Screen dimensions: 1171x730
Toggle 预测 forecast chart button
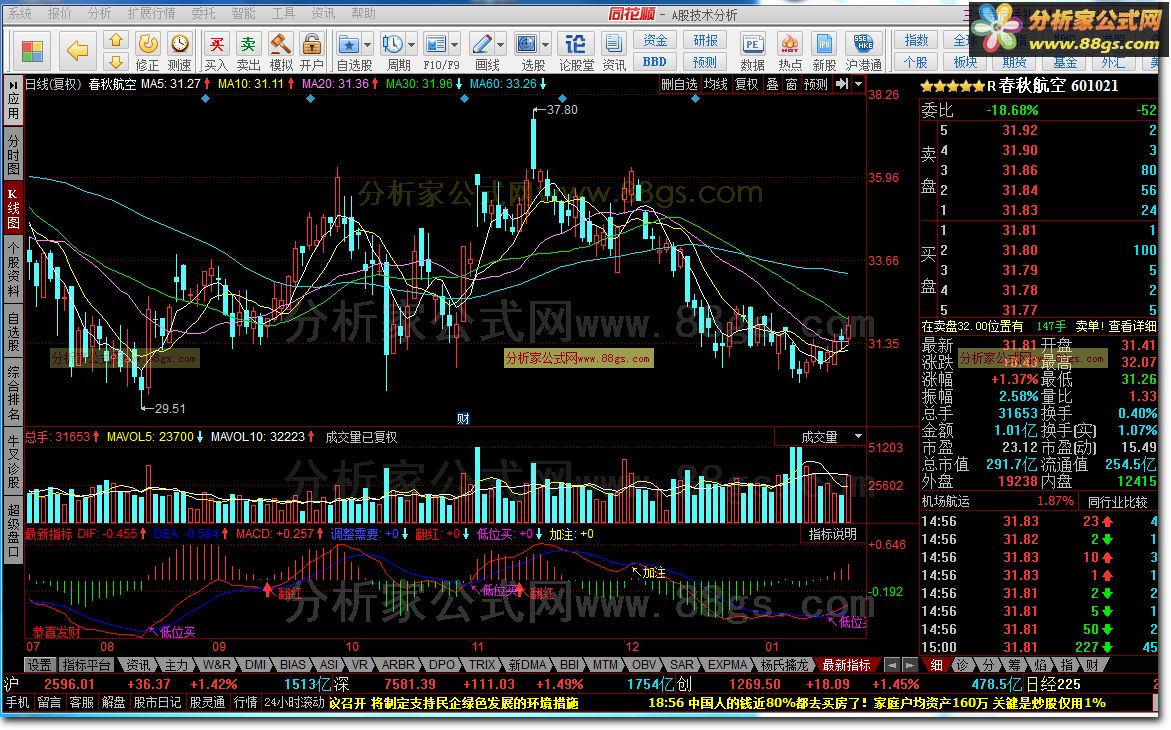pyautogui.click(x=816, y=84)
